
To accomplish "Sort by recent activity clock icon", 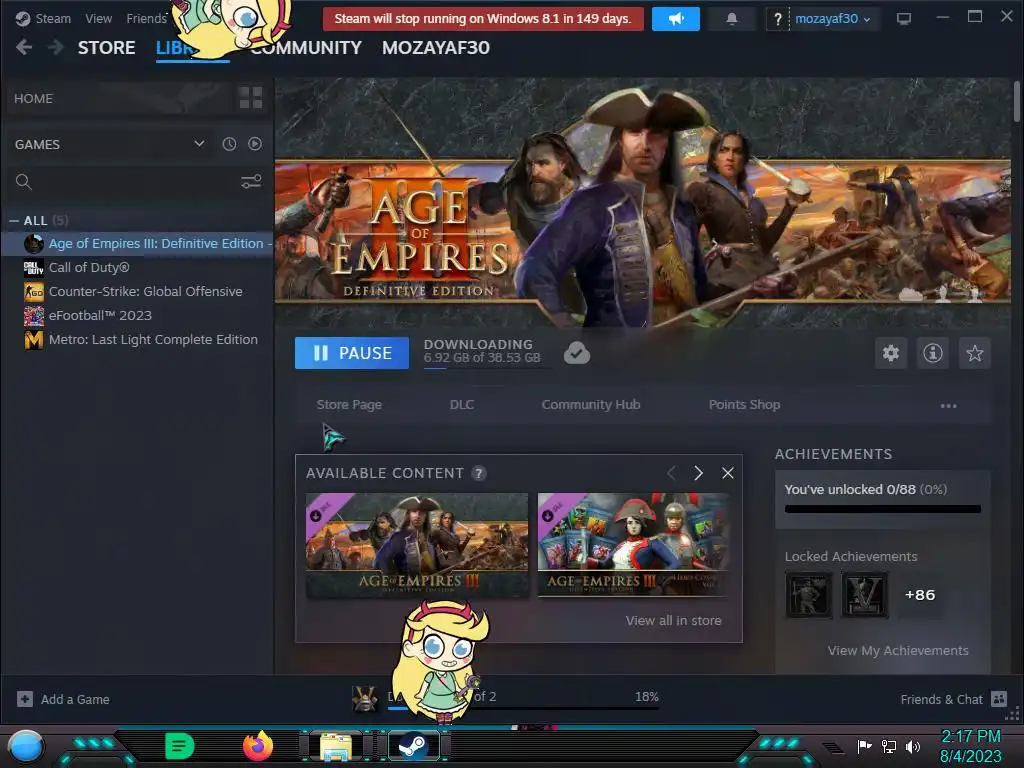I will coord(229,144).
